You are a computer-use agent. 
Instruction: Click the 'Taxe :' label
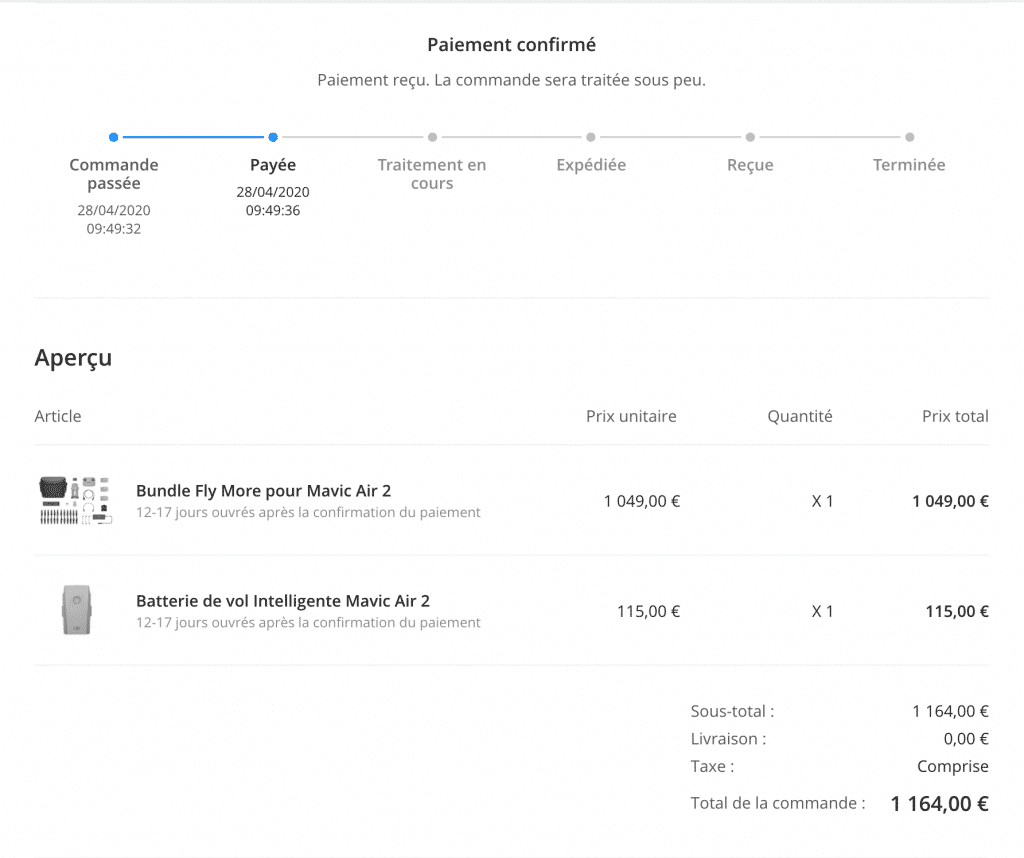(x=712, y=766)
